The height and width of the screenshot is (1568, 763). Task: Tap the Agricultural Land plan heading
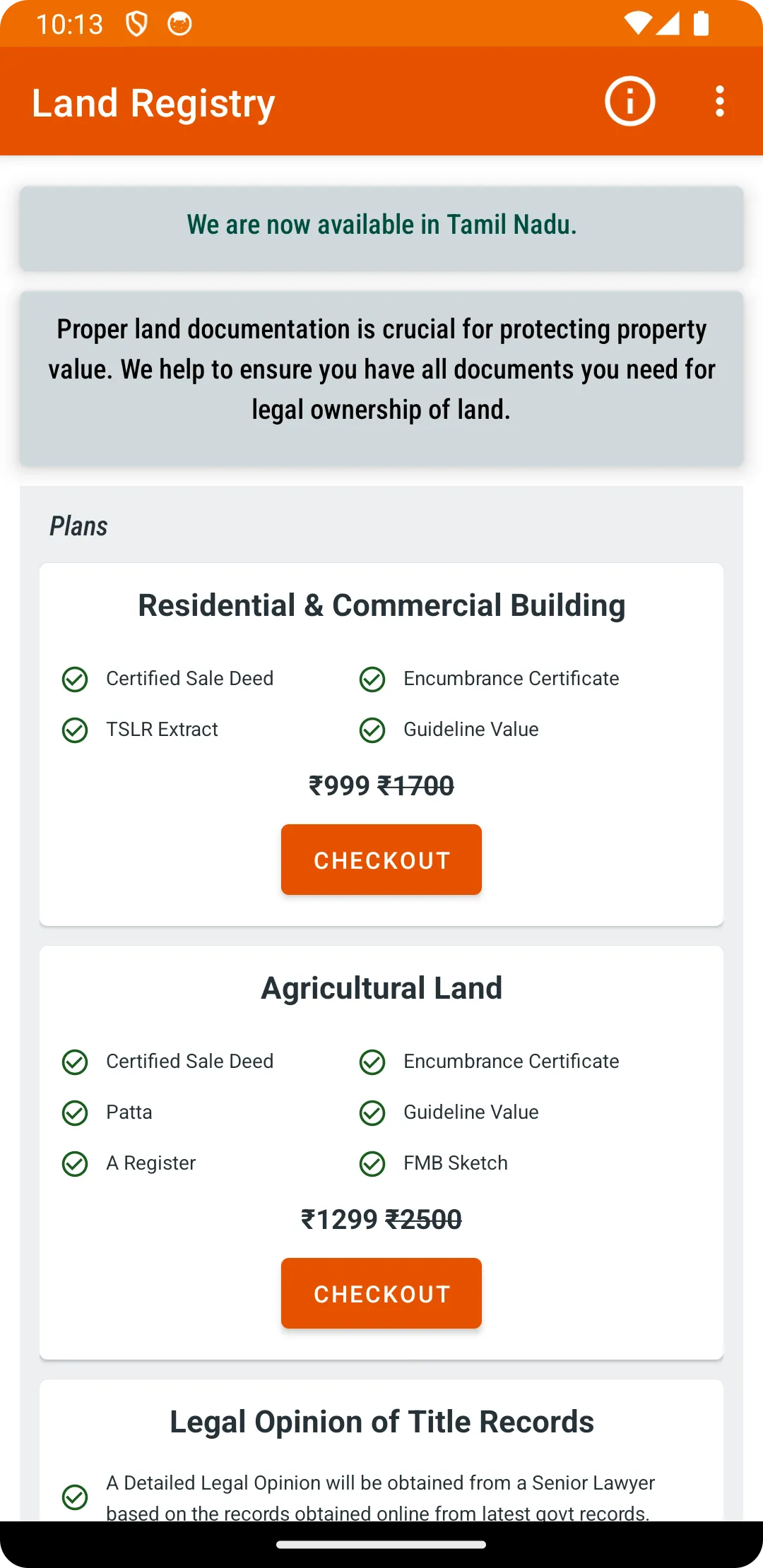[x=381, y=988]
